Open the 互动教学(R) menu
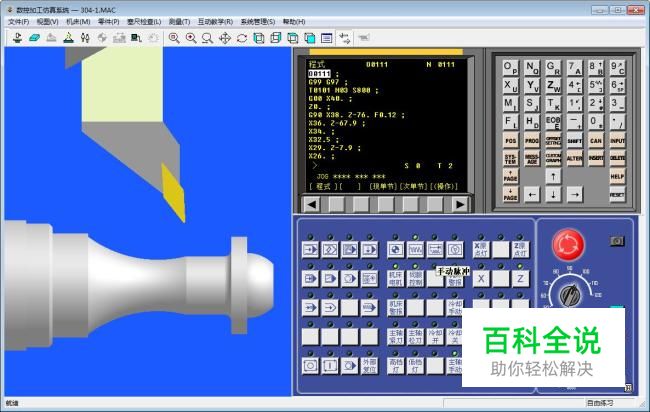Viewport: 650px width, 412px height. 215,22
